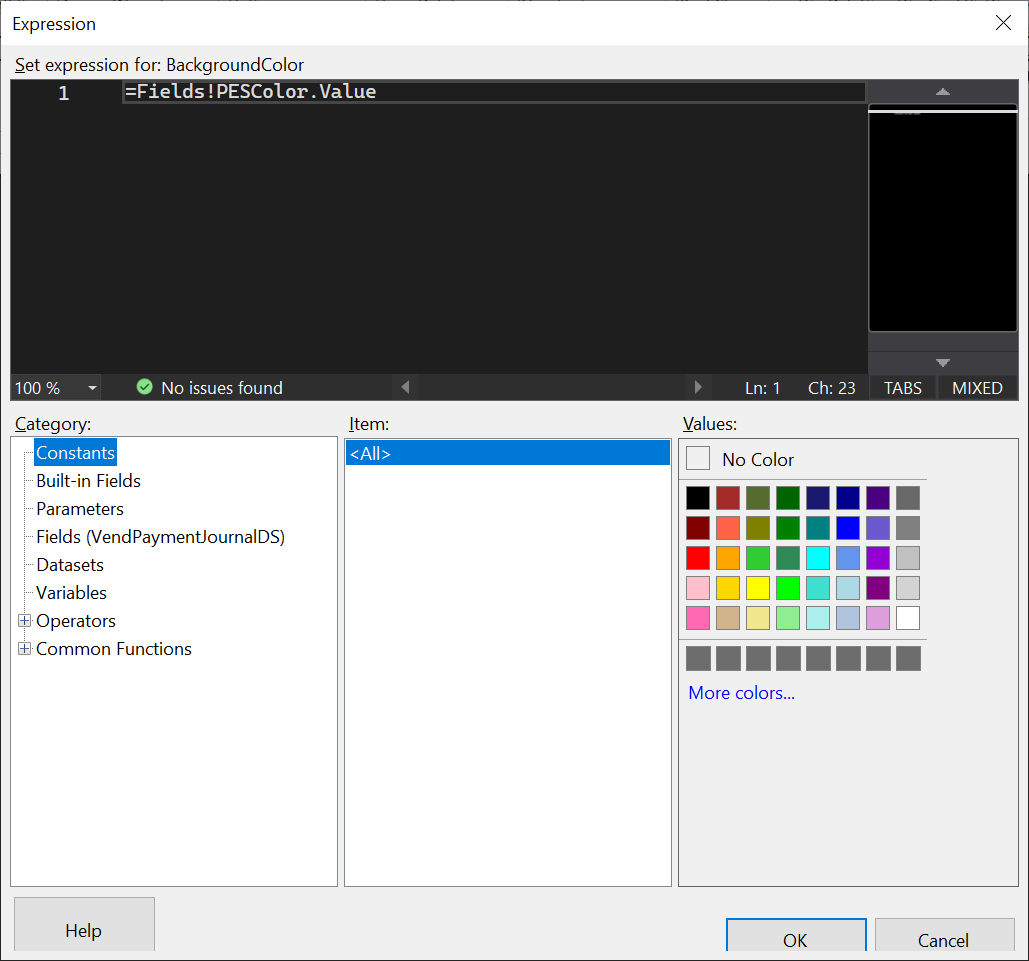Pick the white color swatch
This screenshot has height=961, width=1029.
pyautogui.click(x=908, y=618)
